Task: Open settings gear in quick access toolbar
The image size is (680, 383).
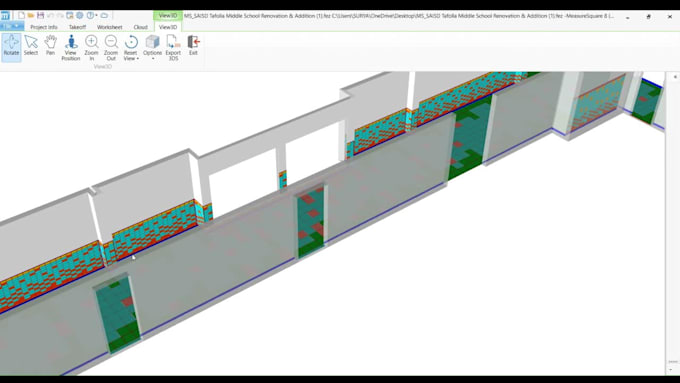Action: click(x=80, y=16)
